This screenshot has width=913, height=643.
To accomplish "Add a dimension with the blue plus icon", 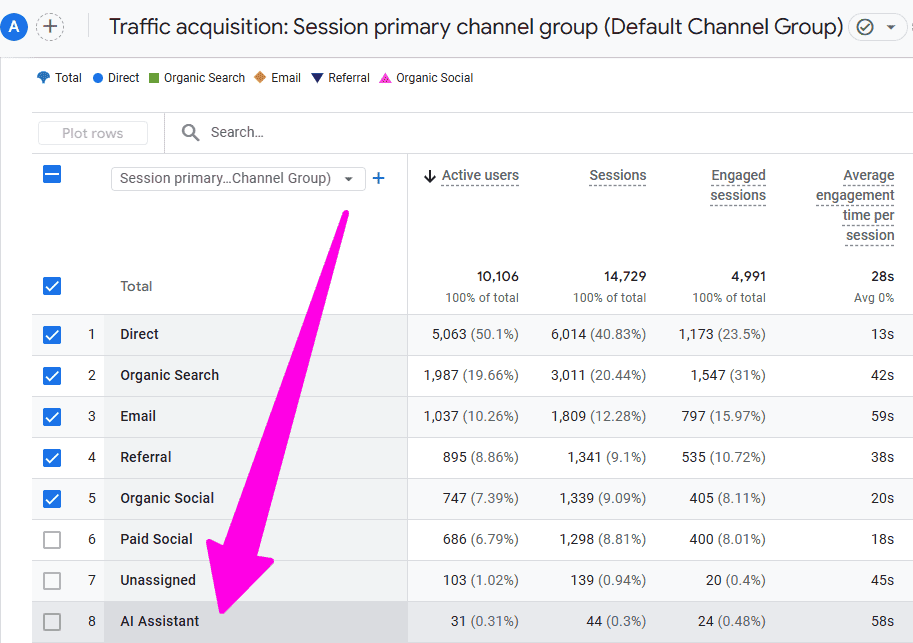I will (378, 178).
